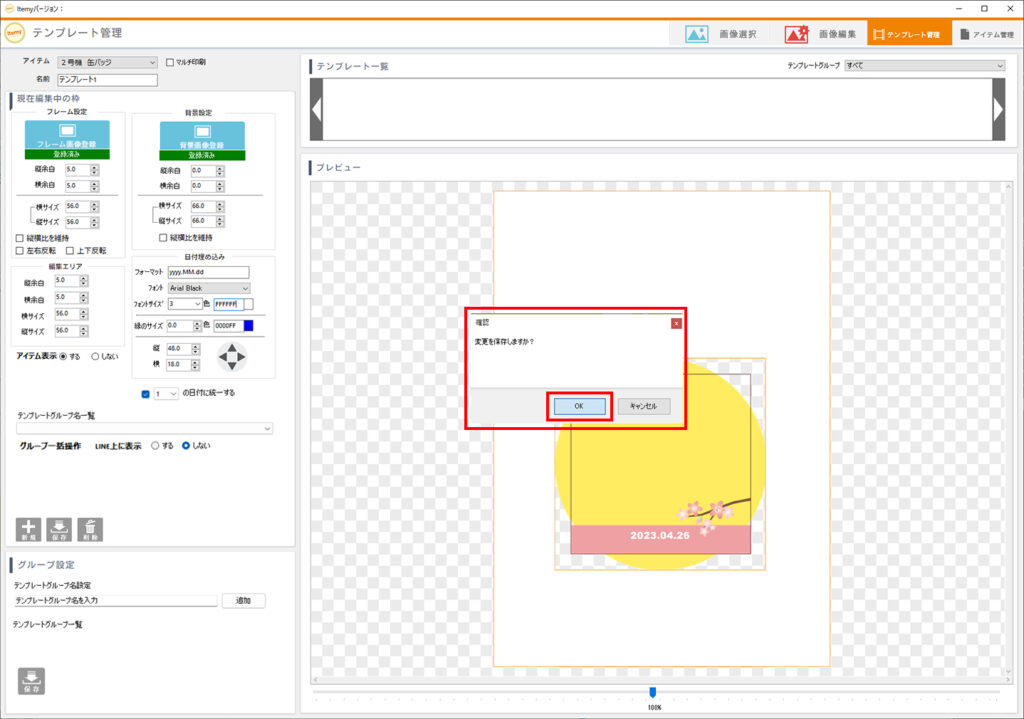Open the アイテム dropdown

(x=107, y=62)
